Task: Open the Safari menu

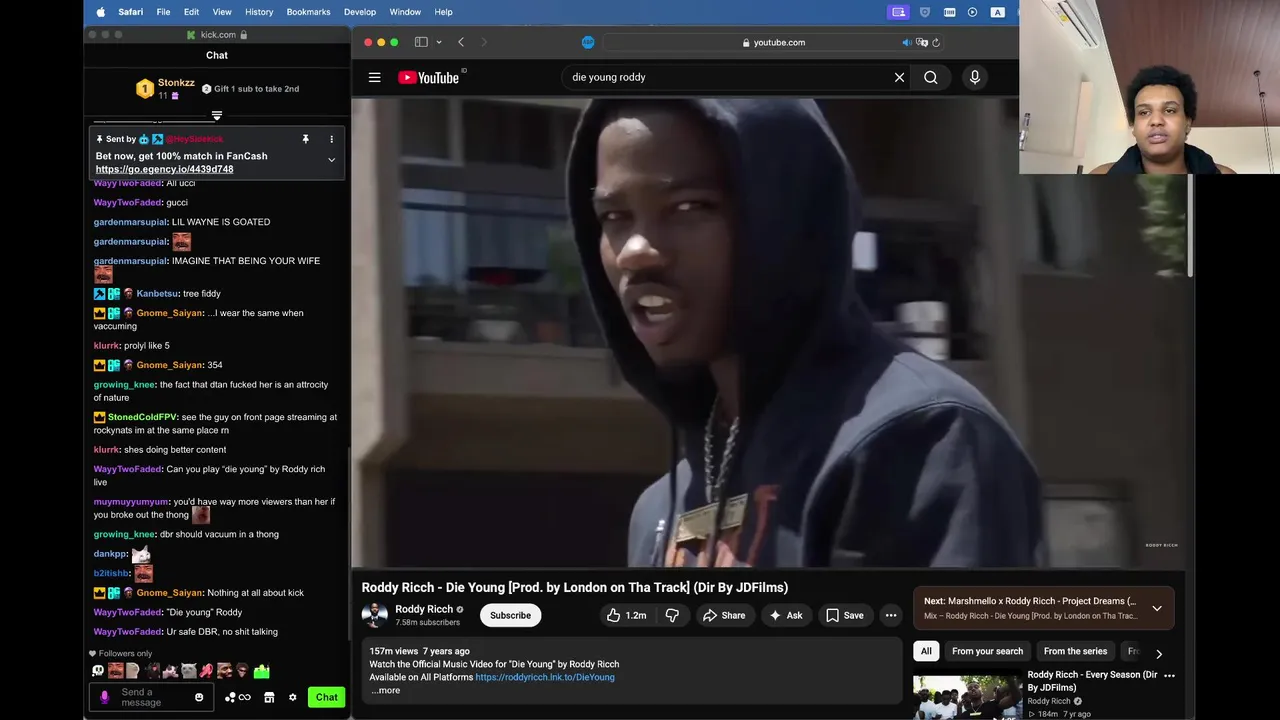Action: pos(130,12)
